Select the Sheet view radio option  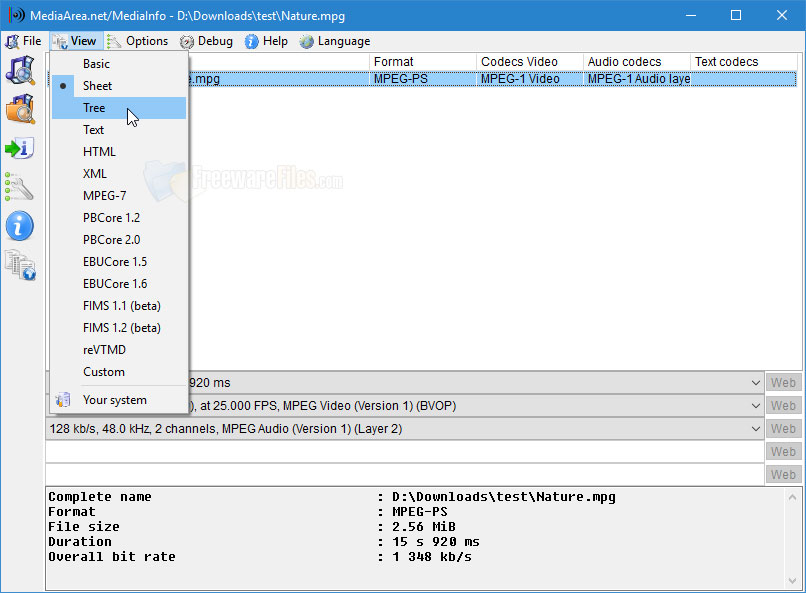point(97,85)
